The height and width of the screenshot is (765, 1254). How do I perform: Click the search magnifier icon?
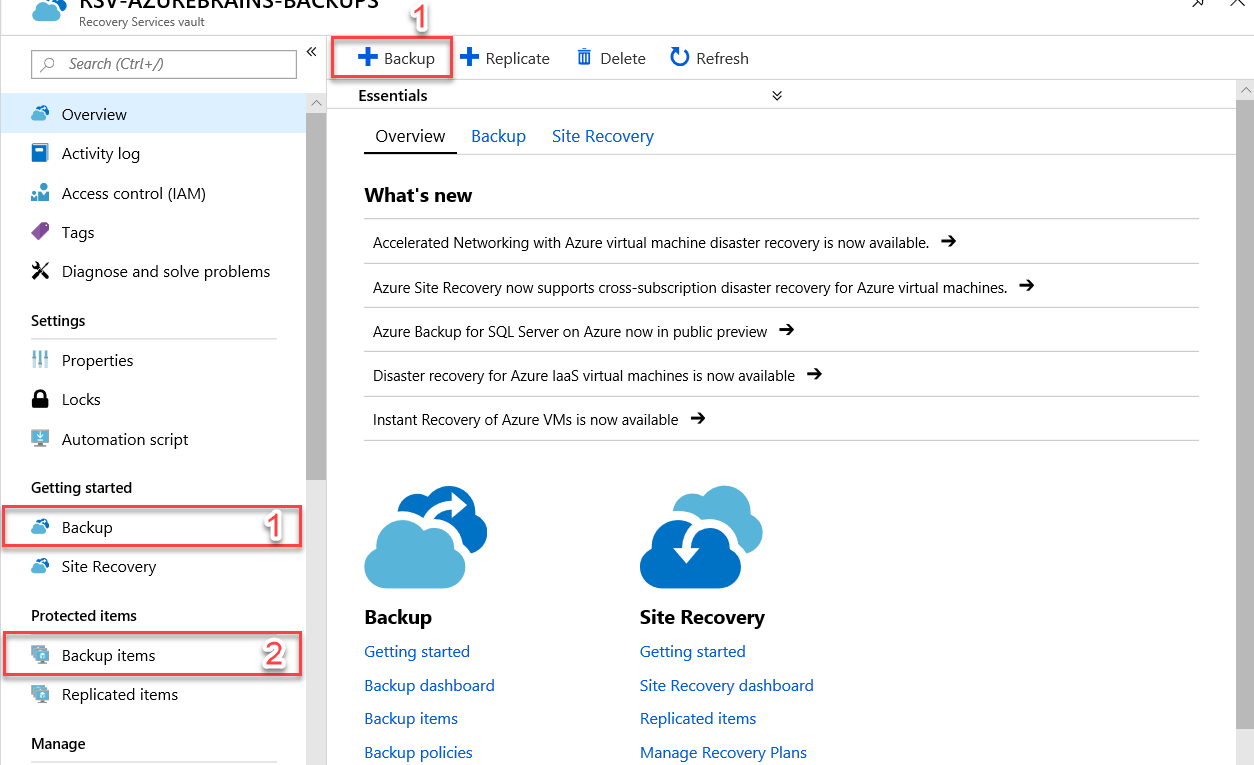click(48, 64)
